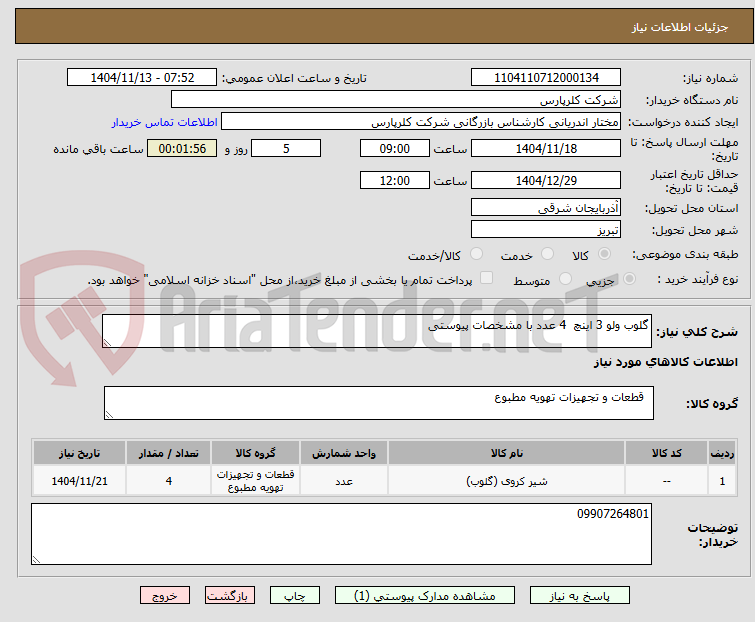Click the گروه کالا textarea
Image resolution: width=755 pixels, height=622 pixels.
pyautogui.click(x=379, y=403)
